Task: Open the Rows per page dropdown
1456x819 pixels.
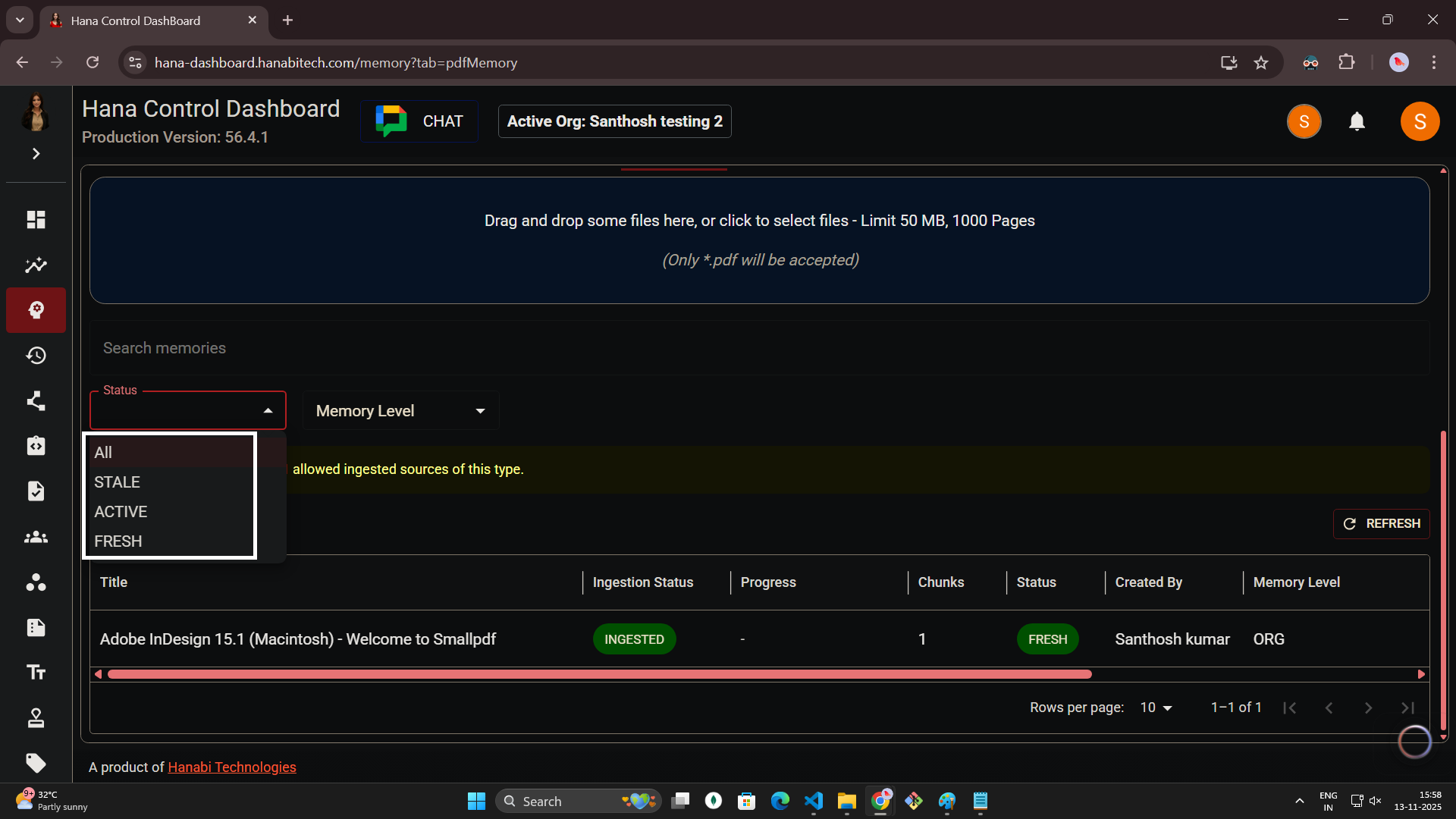Action: click(x=1154, y=707)
